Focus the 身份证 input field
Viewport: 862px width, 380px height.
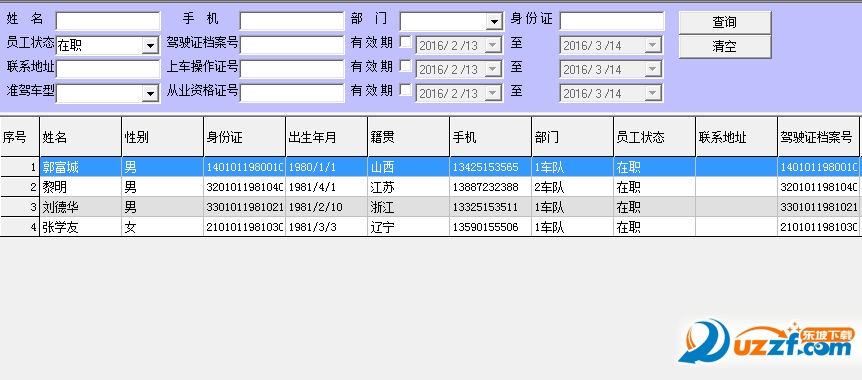coord(612,21)
